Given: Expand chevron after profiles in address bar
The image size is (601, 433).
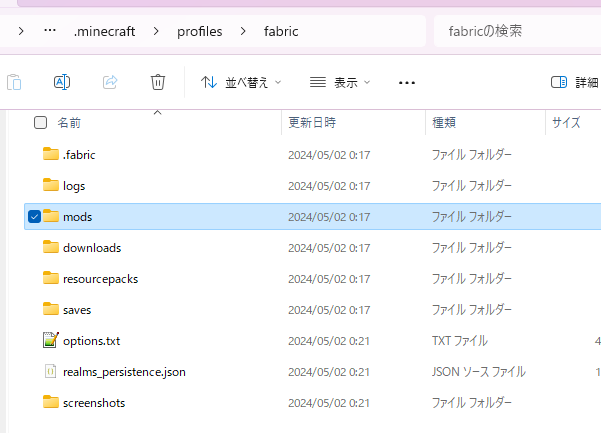Looking at the screenshot, I should pos(243,31).
